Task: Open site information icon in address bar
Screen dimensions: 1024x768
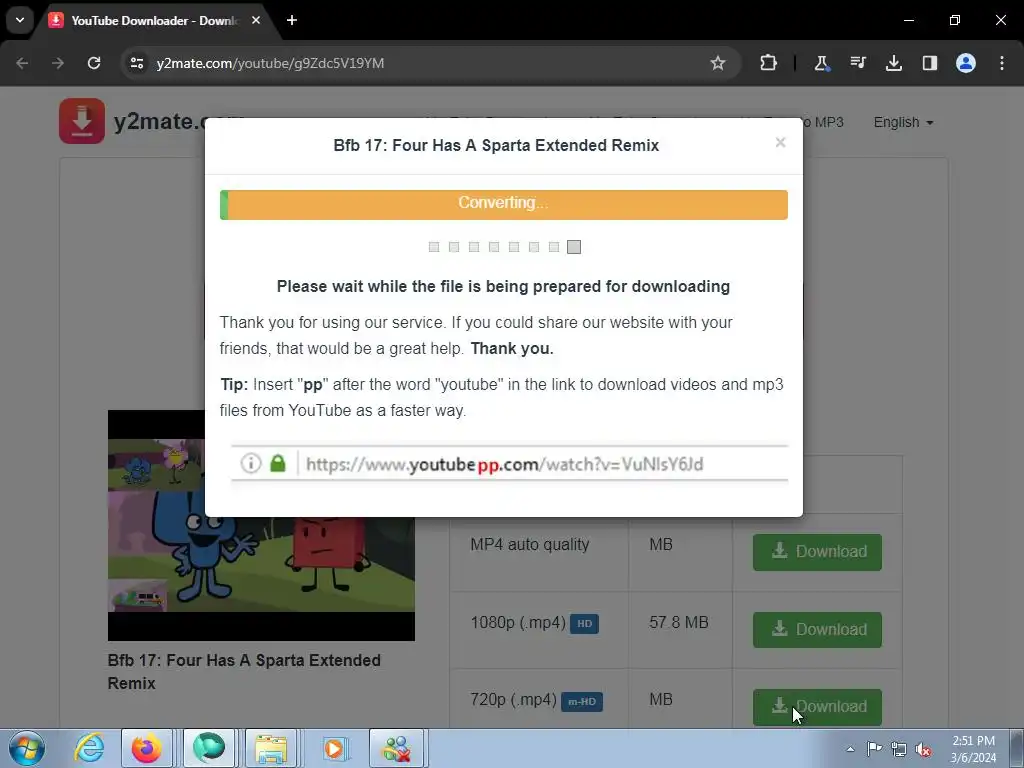Action: click(136, 63)
